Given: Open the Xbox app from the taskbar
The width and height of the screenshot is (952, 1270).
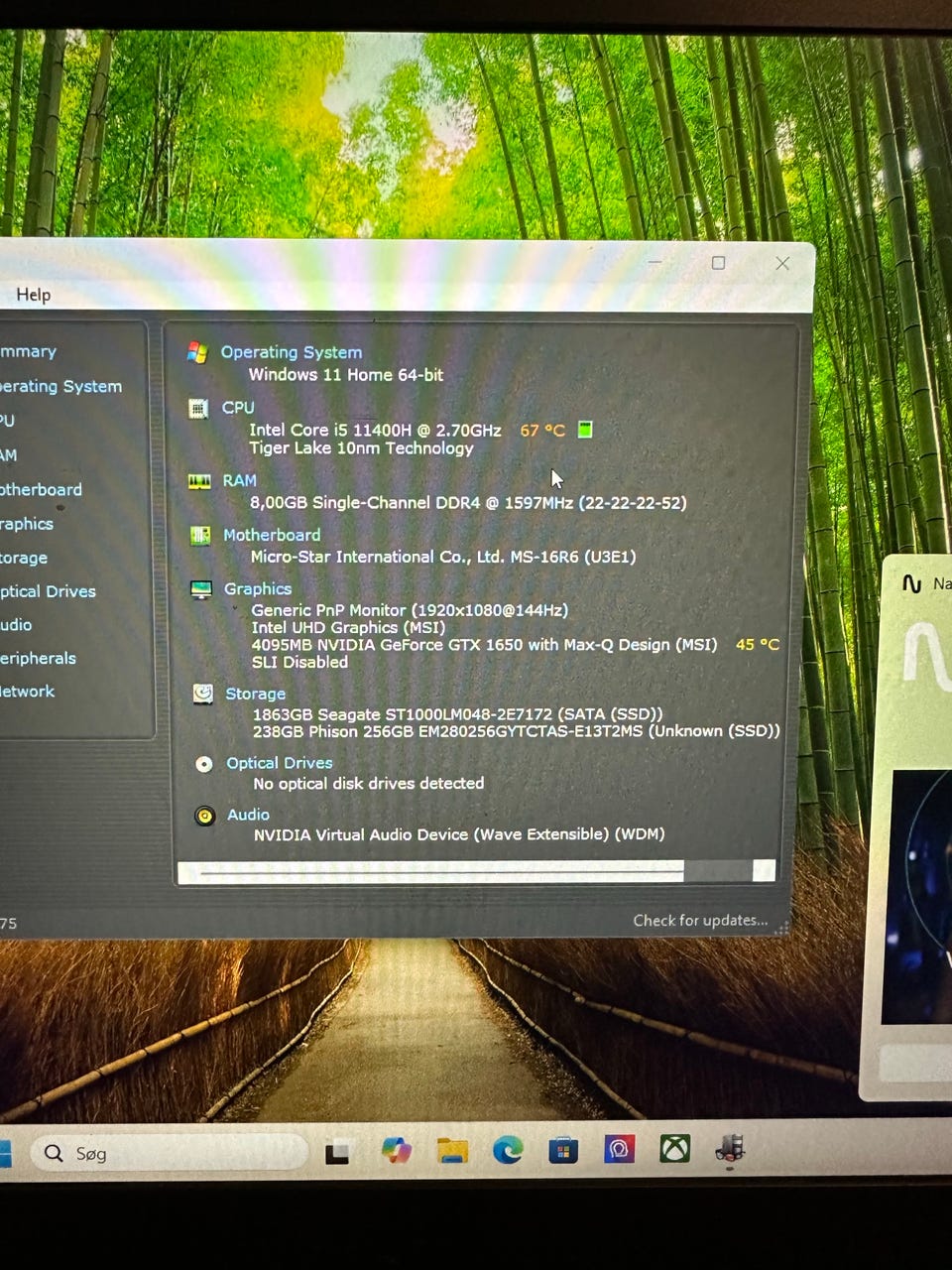Looking at the screenshot, I should [x=675, y=1149].
